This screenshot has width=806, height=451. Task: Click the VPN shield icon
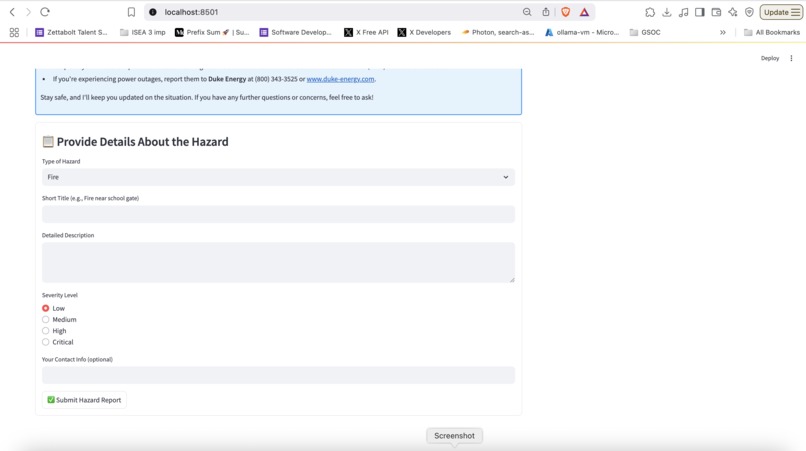tap(749, 12)
